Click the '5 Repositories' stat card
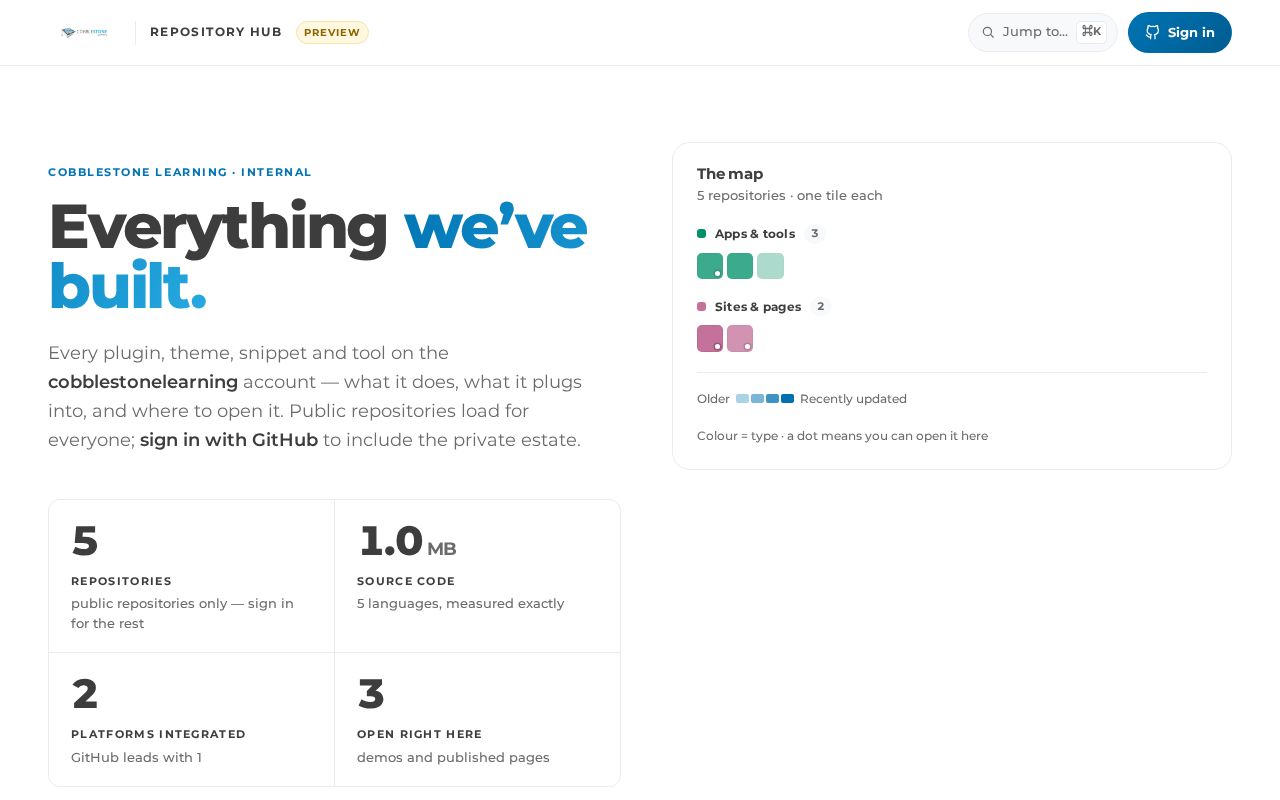 [191, 576]
